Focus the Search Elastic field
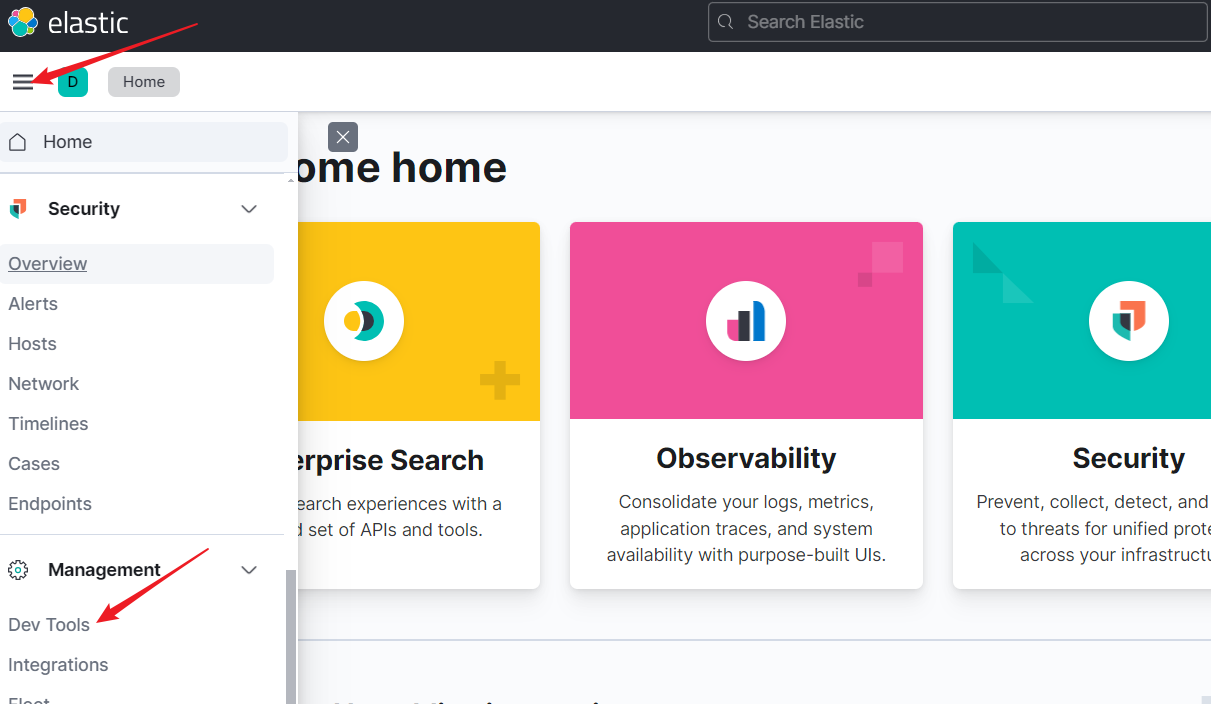The width and height of the screenshot is (1211, 704). pos(958,22)
